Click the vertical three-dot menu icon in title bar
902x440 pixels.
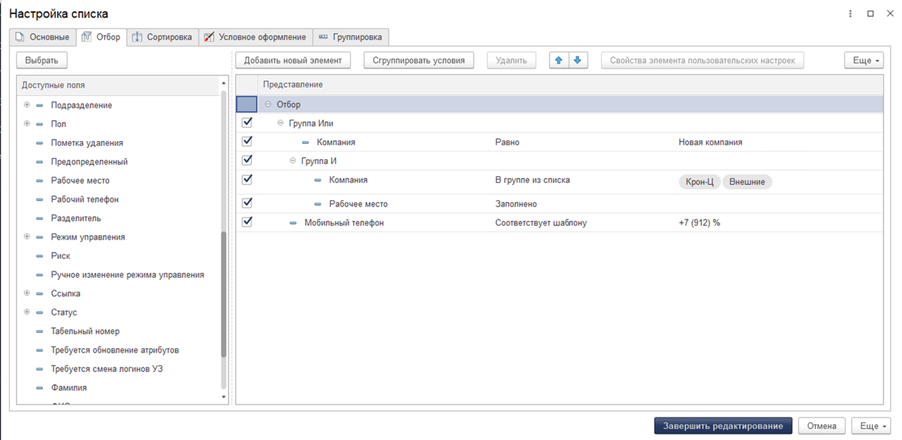(851, 14)
